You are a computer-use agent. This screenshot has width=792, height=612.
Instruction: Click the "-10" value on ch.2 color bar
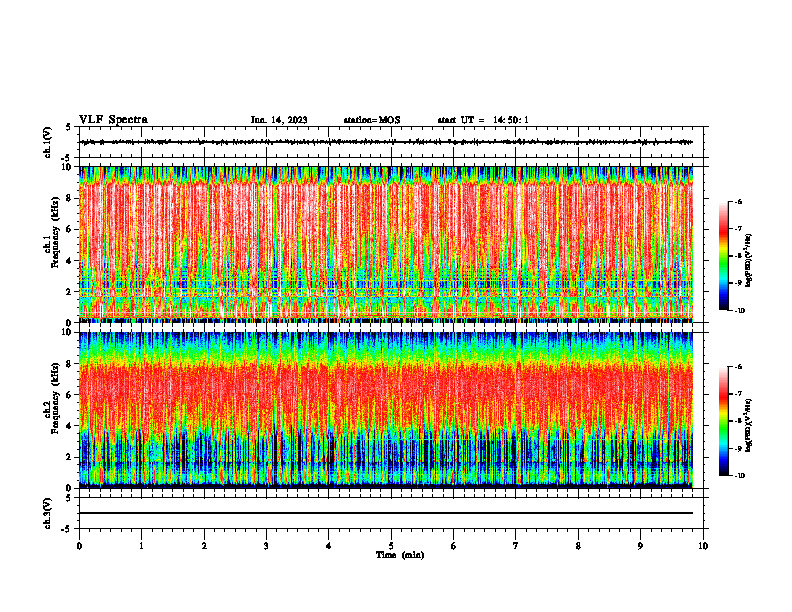pos(739,476)
